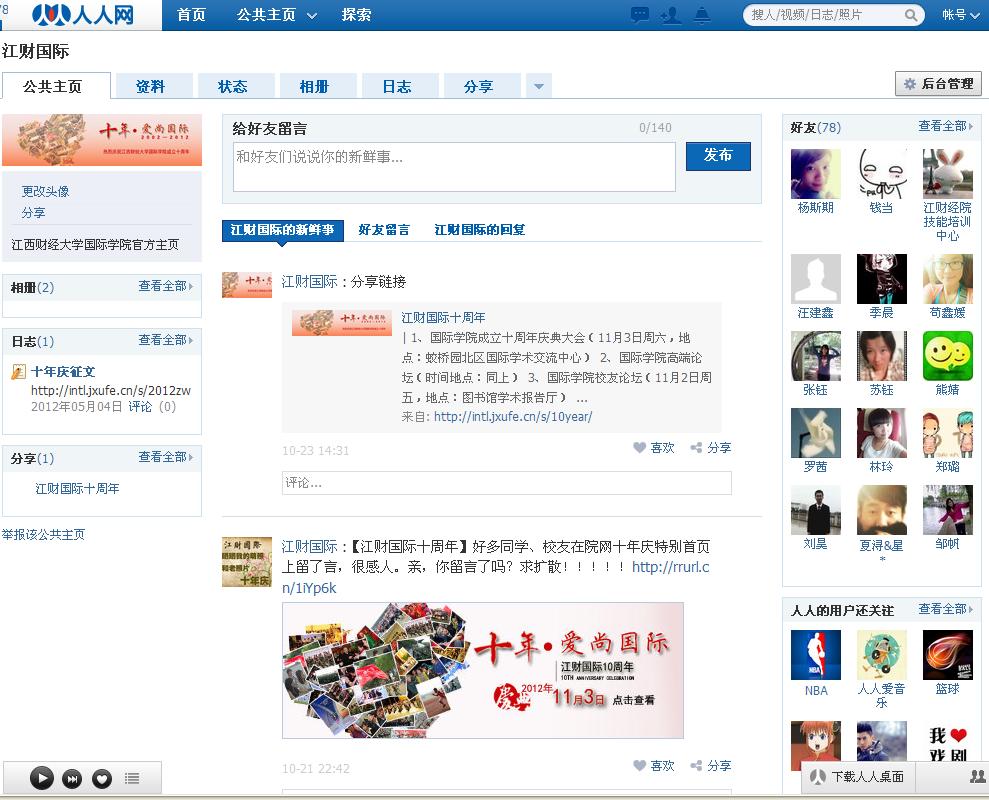Click the online friends icon at bottom right
989x800 pixels.
pos(976,776)
